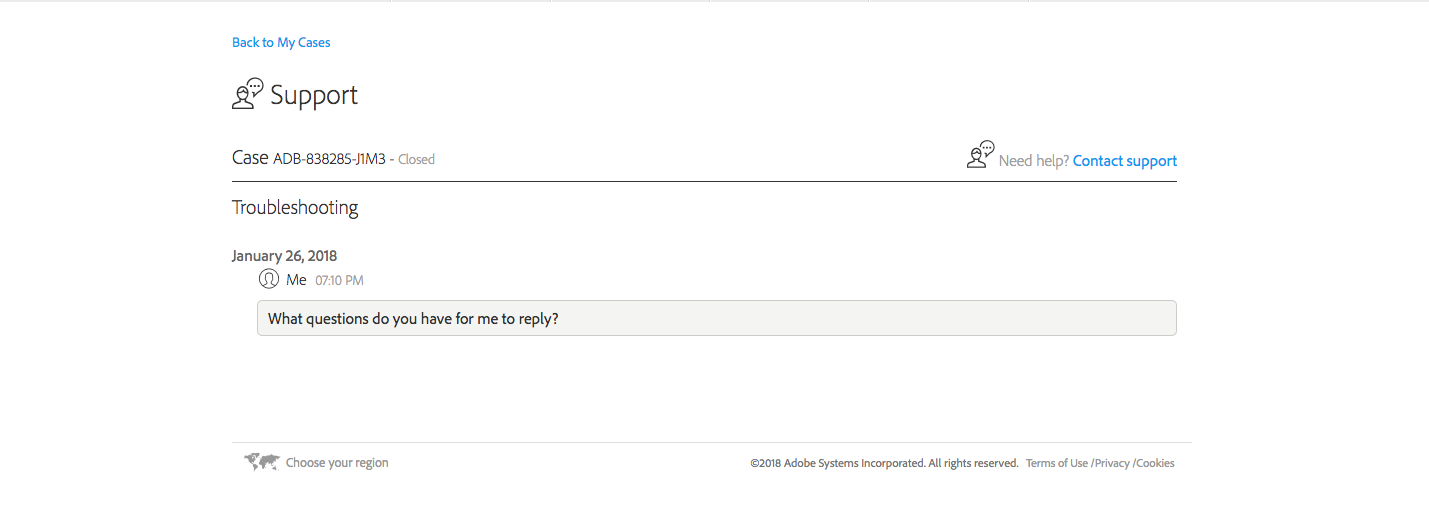Go back via Back to My Cases link
Viewport: 1429px width, 506px height.
pyautogui.click(x=281, y=43)
